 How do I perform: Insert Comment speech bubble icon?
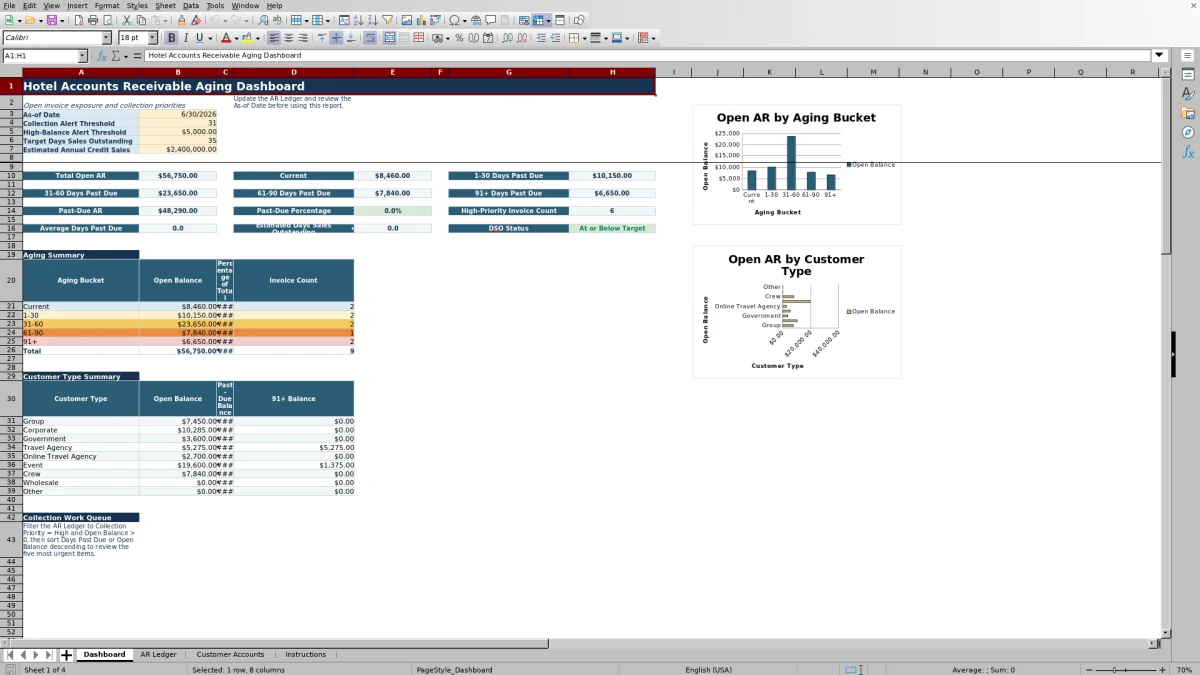(490, 20)
